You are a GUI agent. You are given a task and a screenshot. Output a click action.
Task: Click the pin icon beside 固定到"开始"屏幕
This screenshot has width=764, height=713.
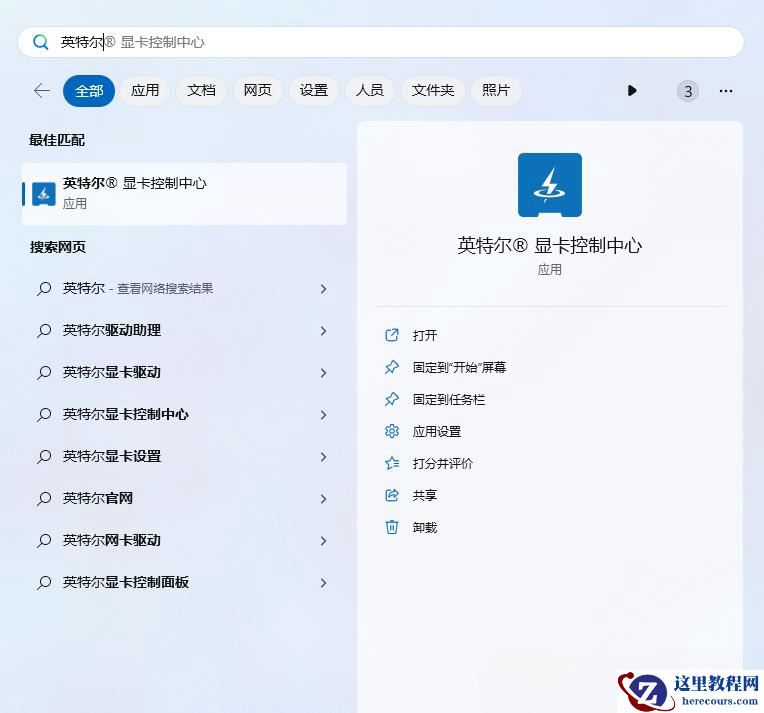(392, 367)
